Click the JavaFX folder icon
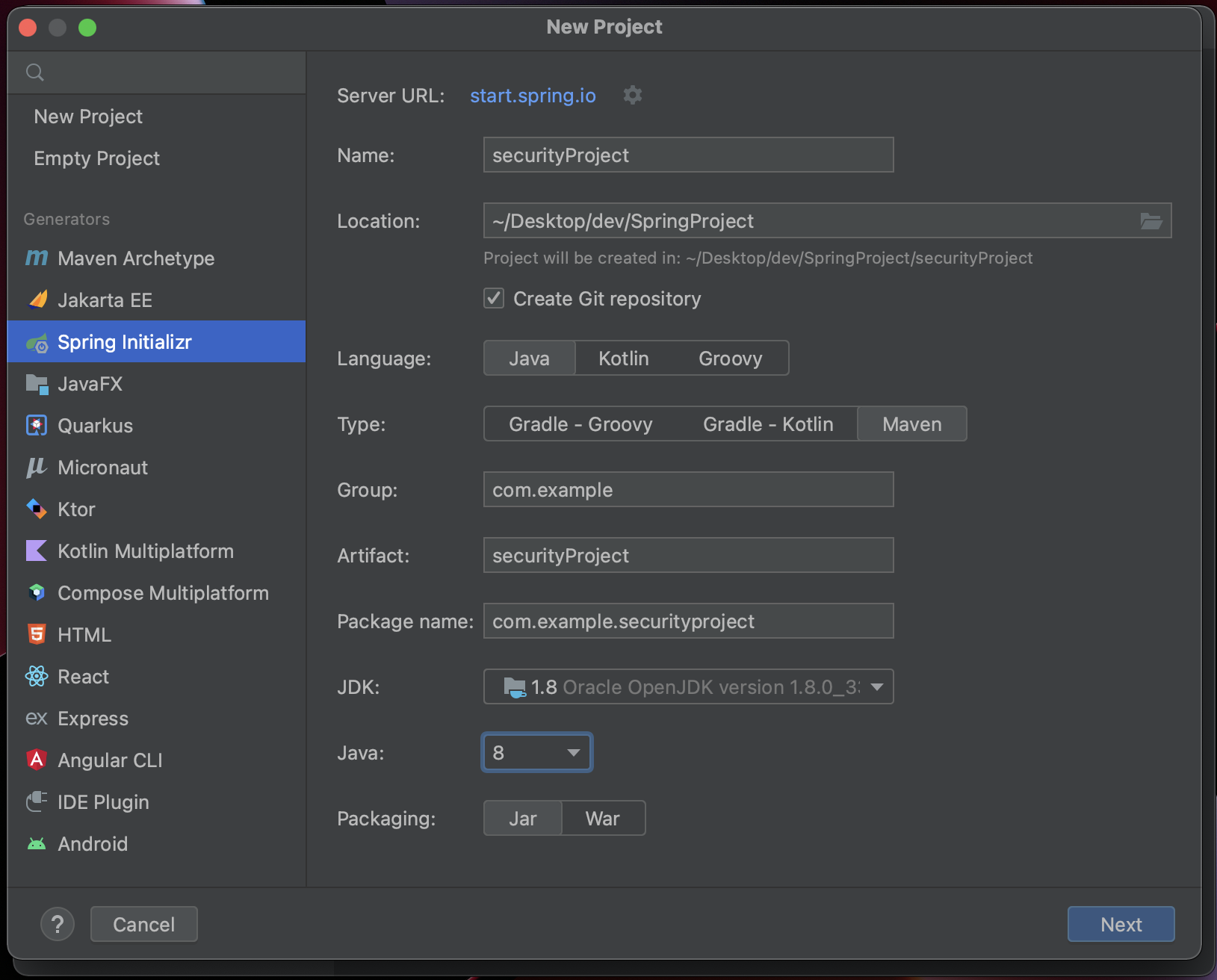Image resolution: width=1217 pixels, height=980 pixels. [37, 384]
